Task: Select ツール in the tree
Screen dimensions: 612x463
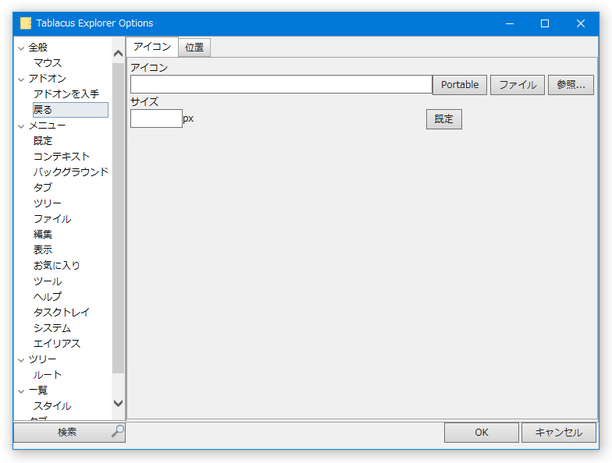Action: (47, 281)
